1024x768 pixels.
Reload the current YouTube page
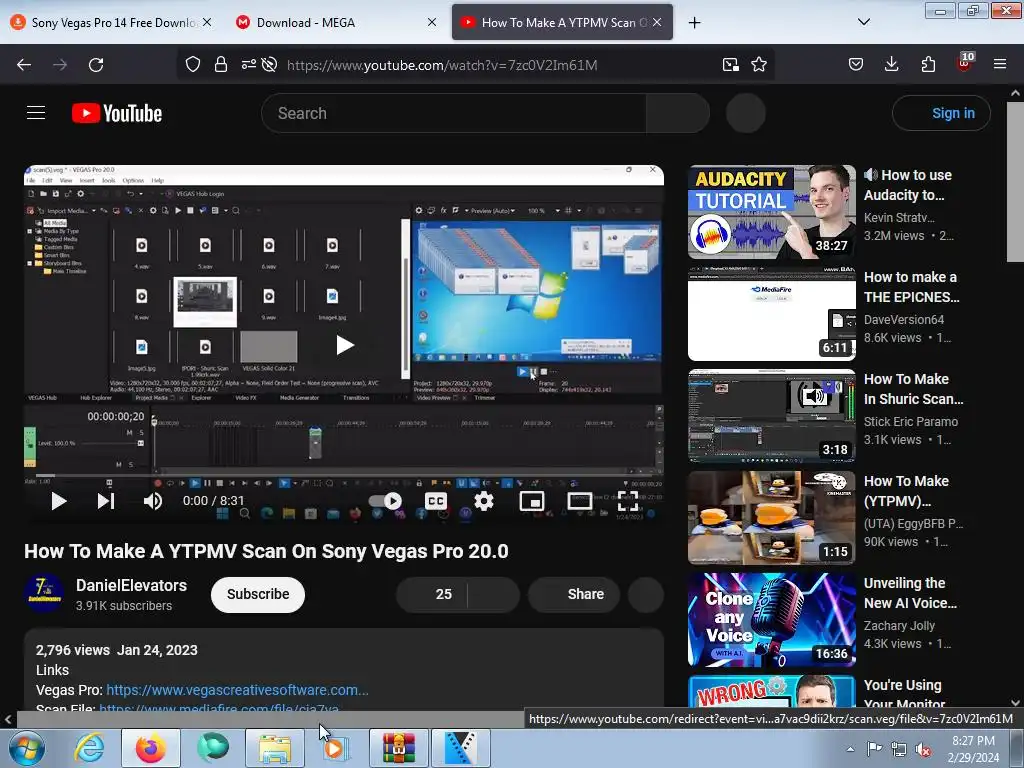click(96, 65)
